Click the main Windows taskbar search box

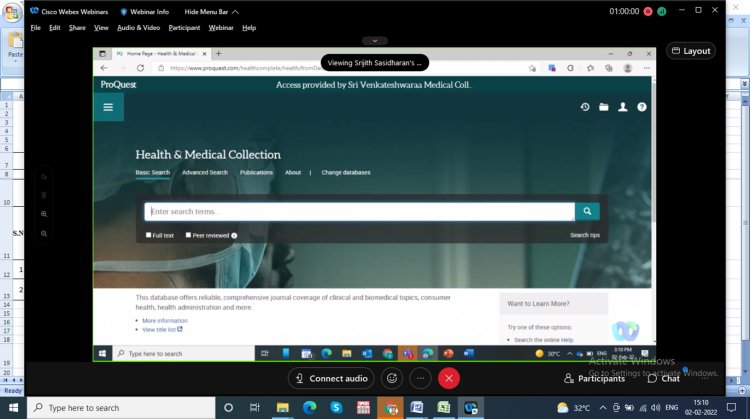pyautogui.click(x=122, y=408)
